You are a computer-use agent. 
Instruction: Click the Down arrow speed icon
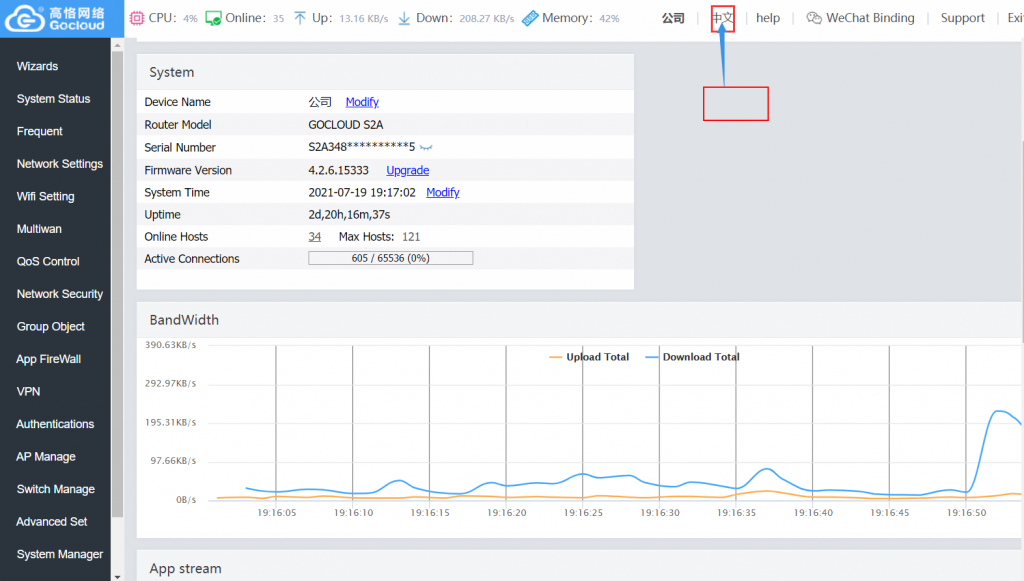point(404,18)
